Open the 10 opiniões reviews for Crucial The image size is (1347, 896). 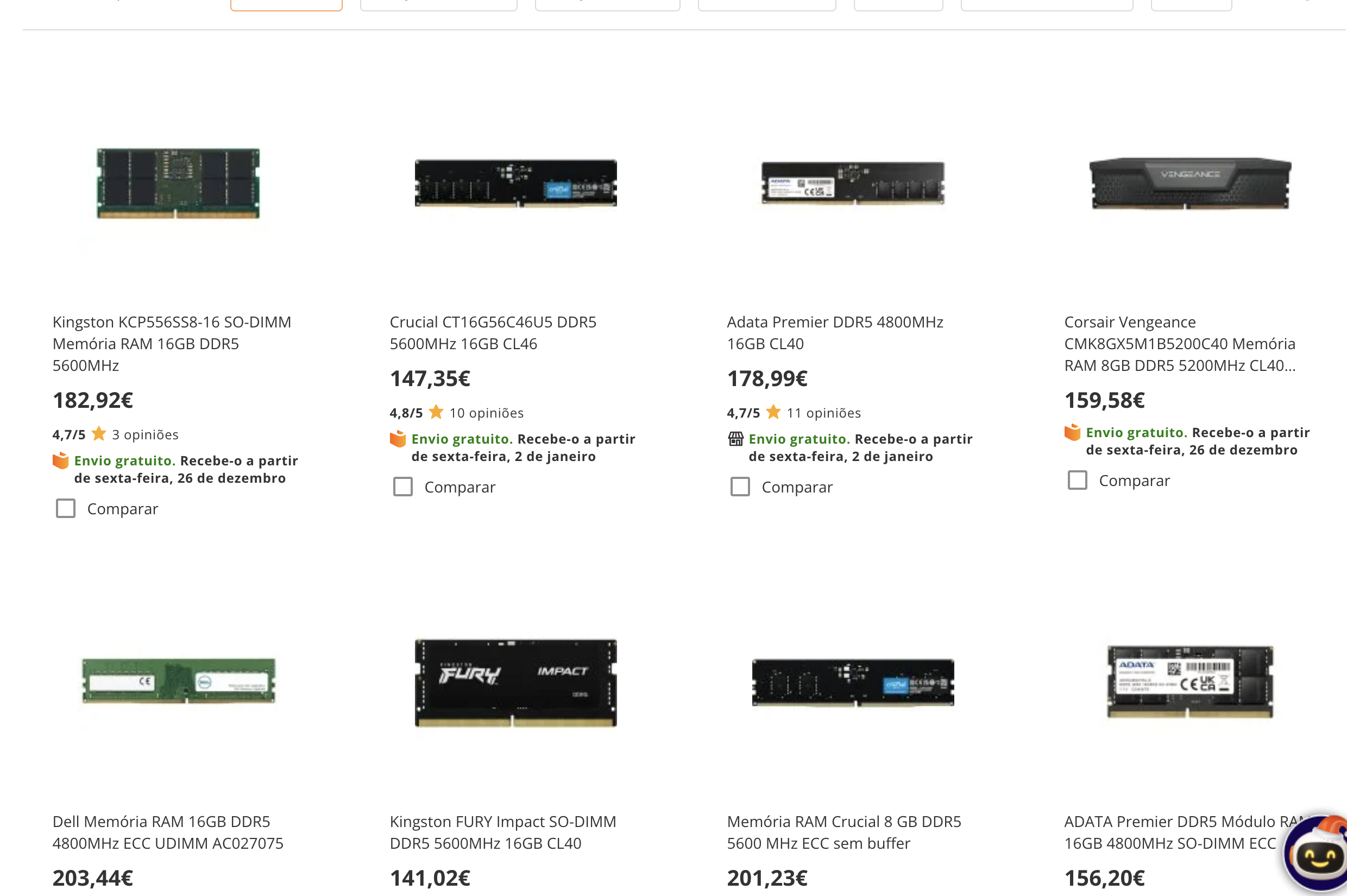point(486,413)
